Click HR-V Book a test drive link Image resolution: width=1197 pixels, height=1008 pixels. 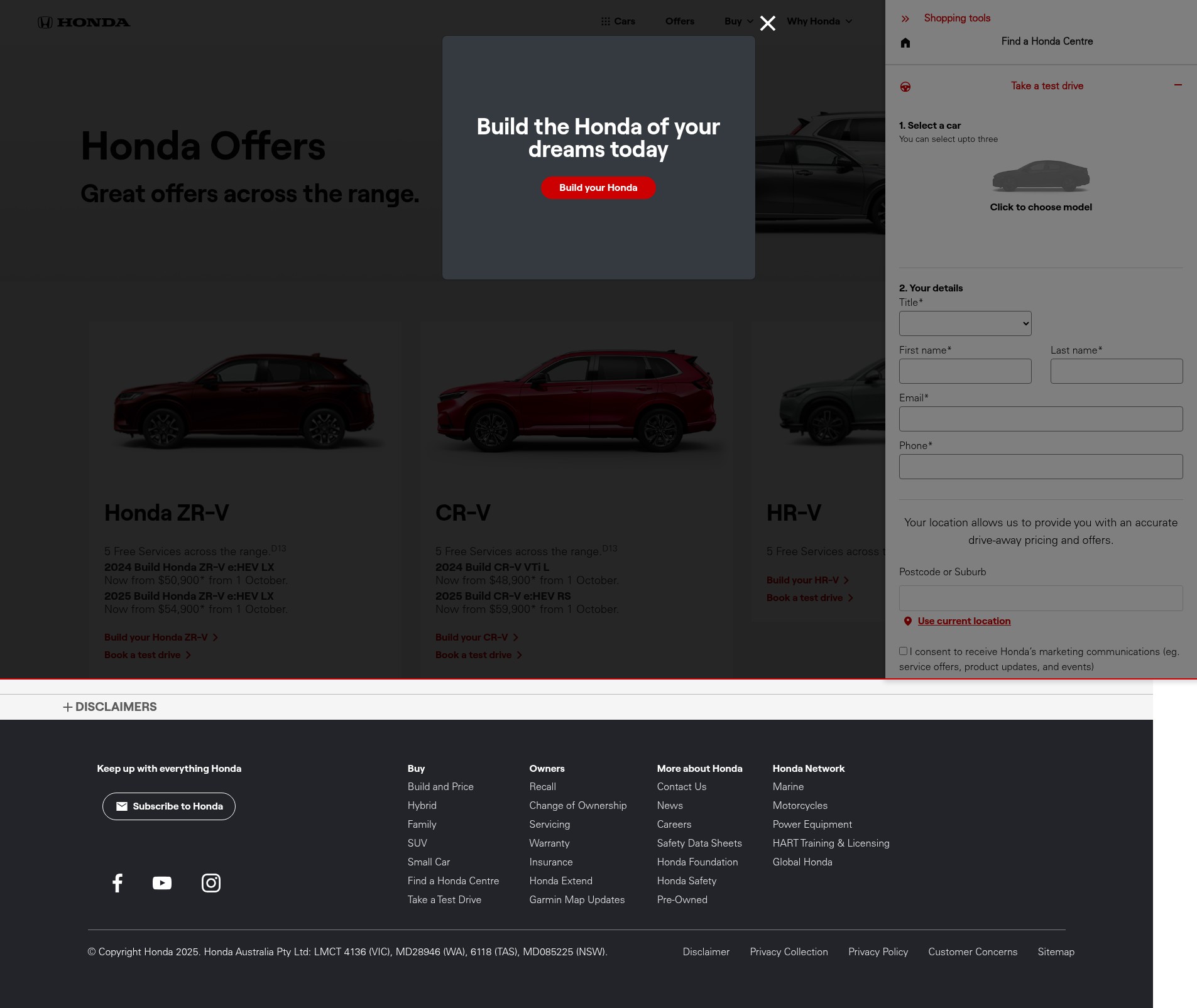pos(810,598)
